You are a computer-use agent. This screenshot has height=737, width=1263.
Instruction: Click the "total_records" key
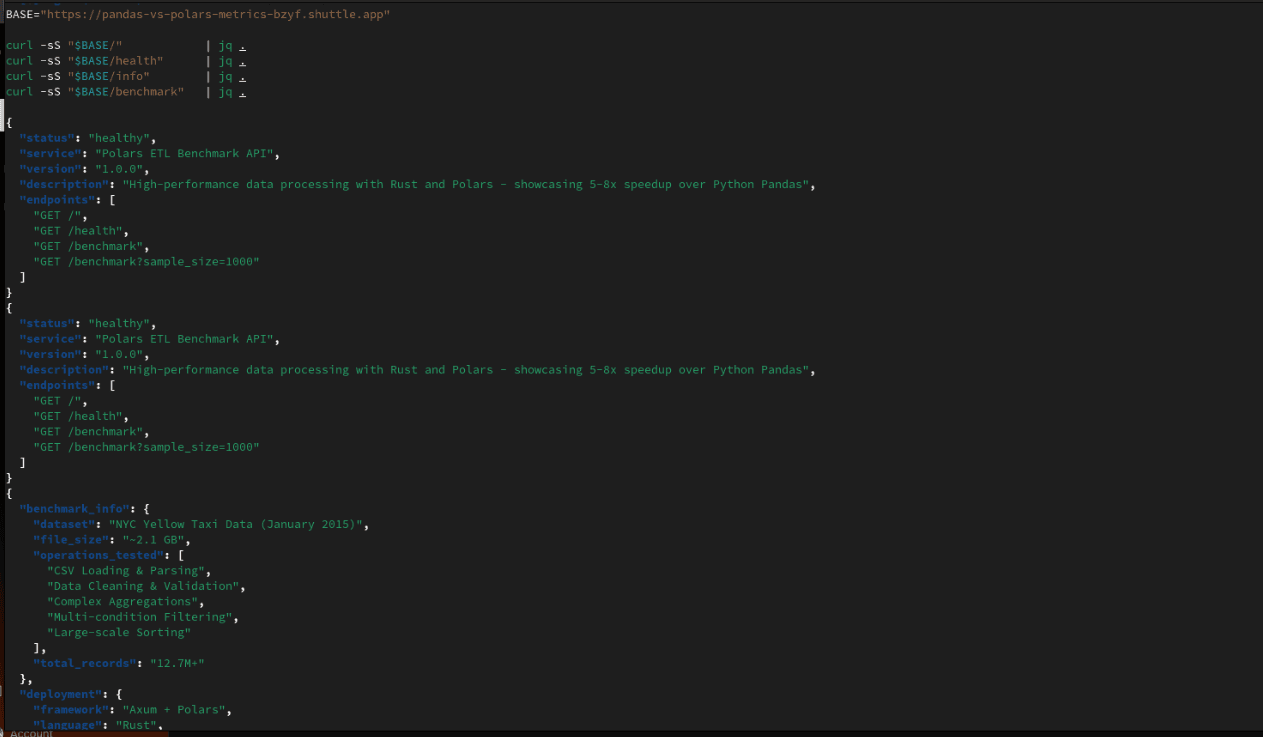84,663
